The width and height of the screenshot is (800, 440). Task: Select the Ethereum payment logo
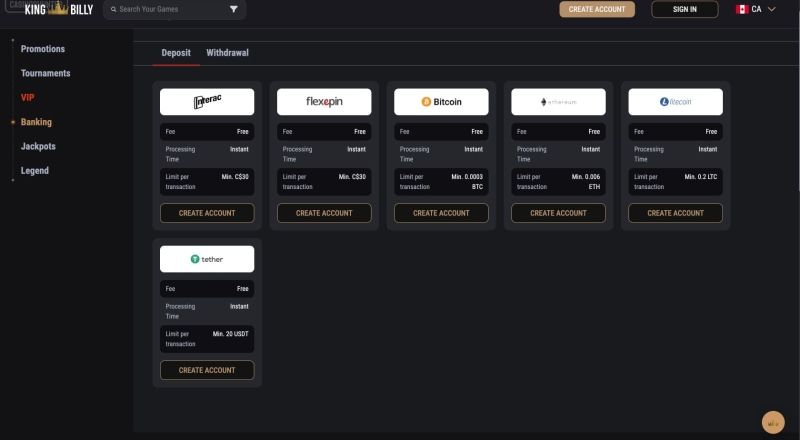(x=558, y=102)
